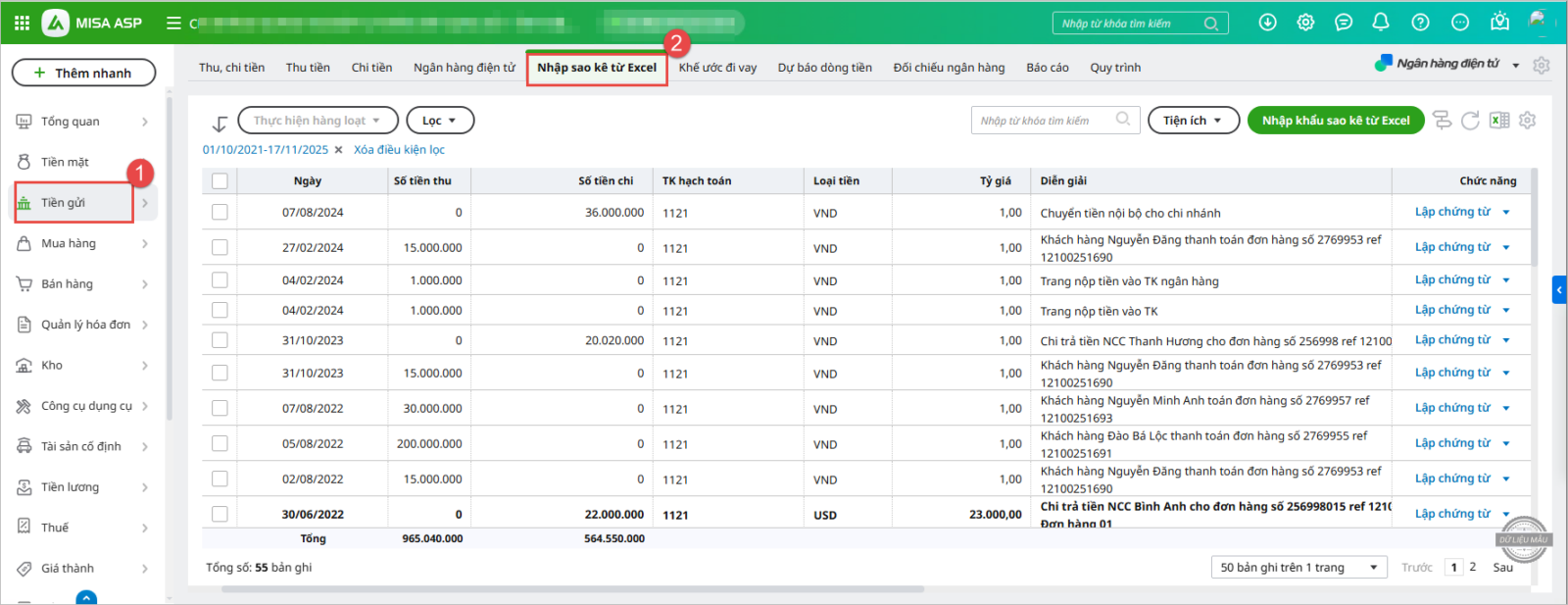Viewport: 1568px width, 605px height.
Task: Open the 50 bản ghi trên 1 trang dropdown
Action: click(x=1298, y=568)
